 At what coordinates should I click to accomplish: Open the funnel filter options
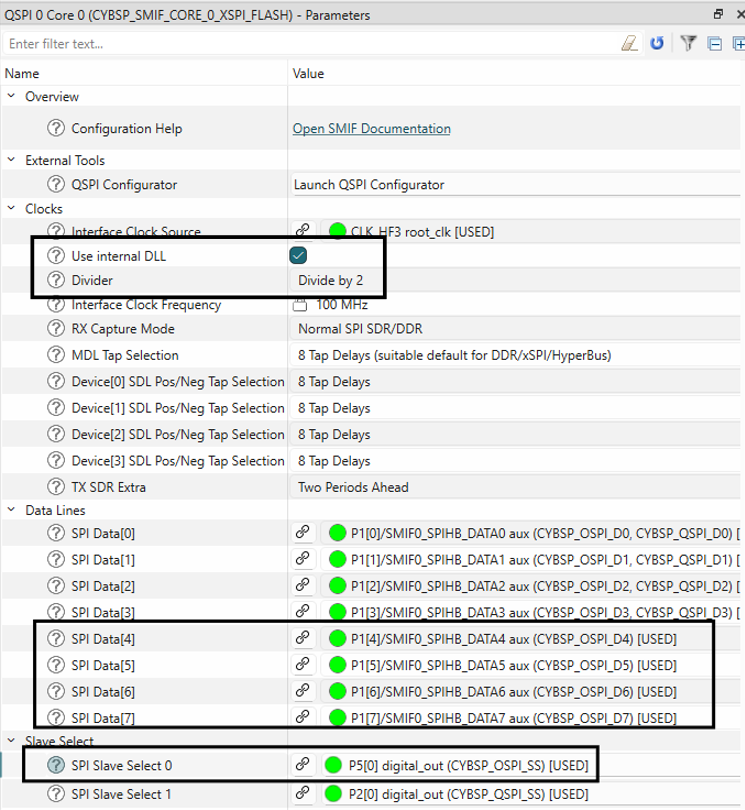tap(688, 44)
